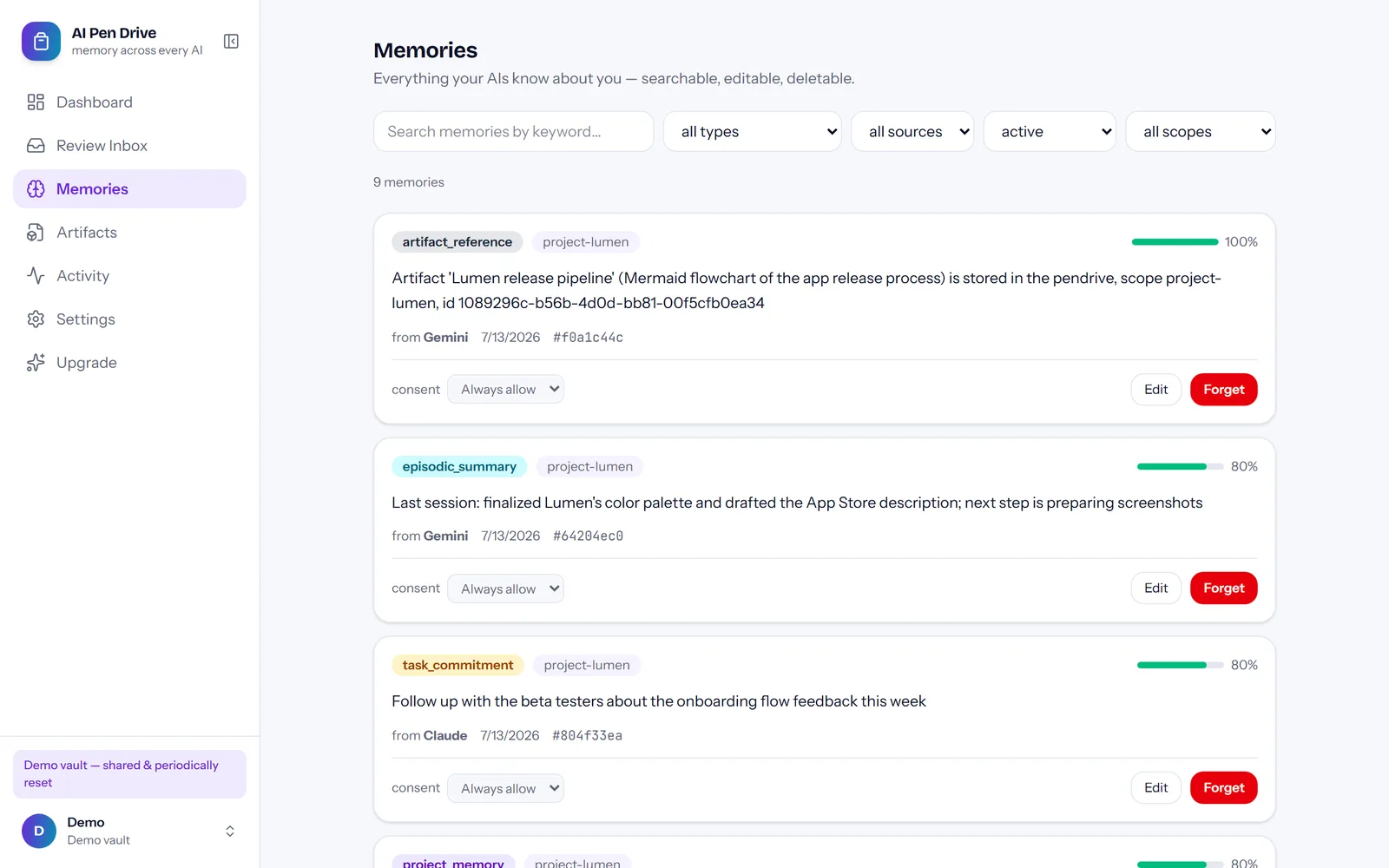Open the all scopes filter dropdown
Viewport: 1389px width, 868px height.
1200,132
